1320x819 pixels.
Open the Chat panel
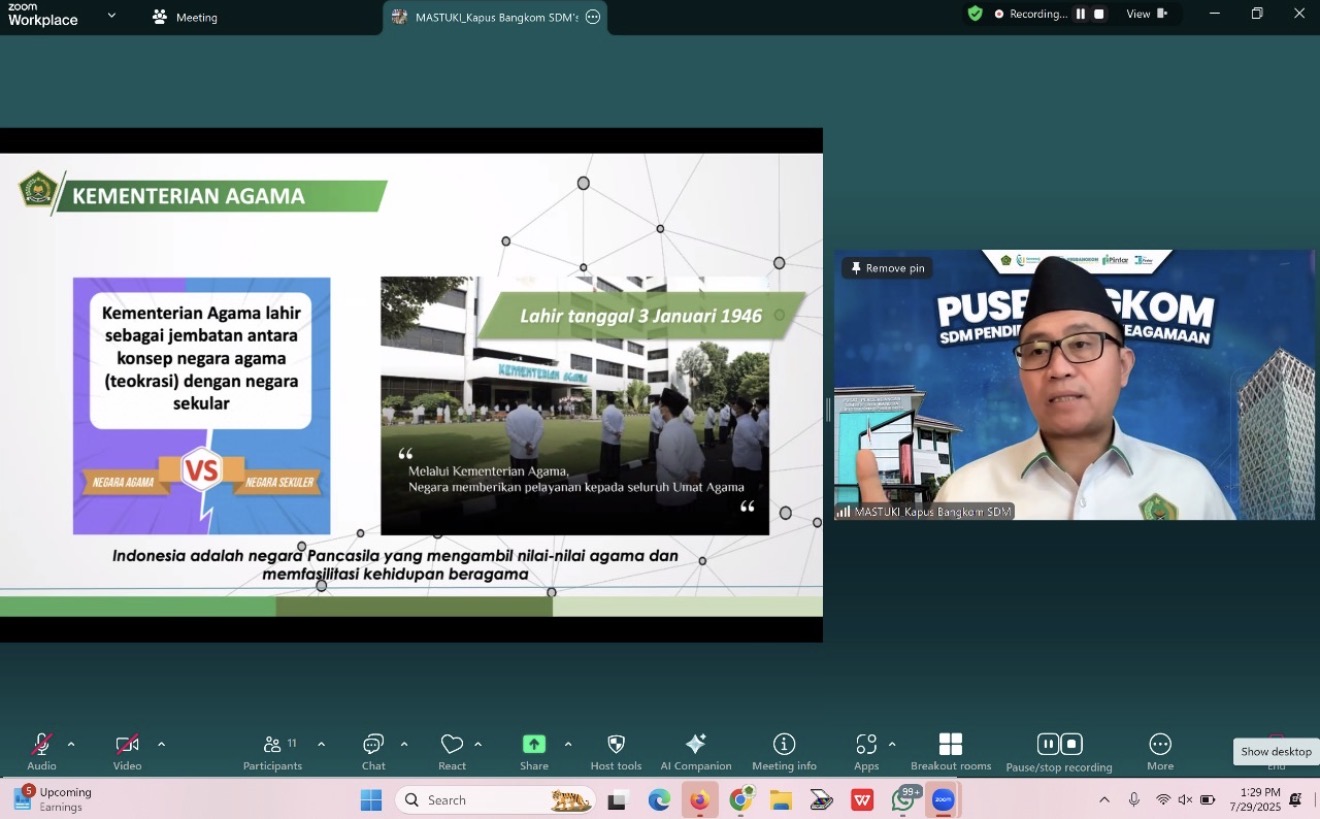pos(373,751)
